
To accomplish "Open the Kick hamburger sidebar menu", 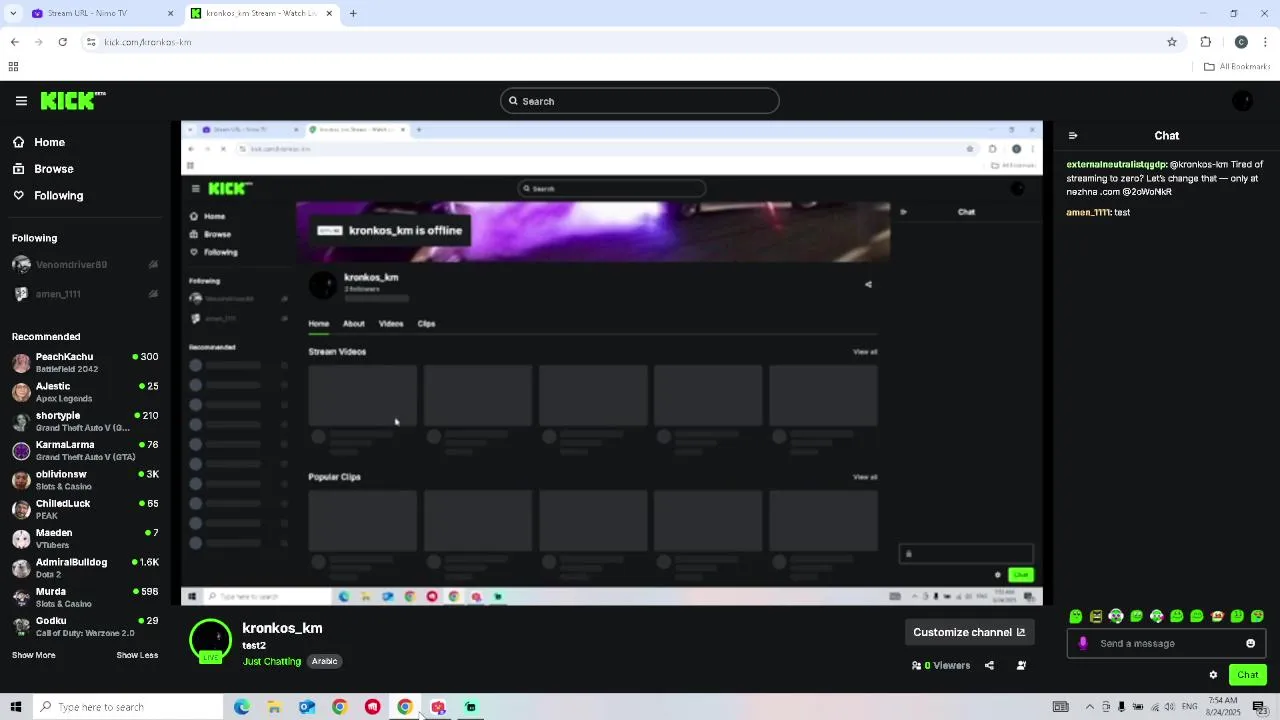I will (21, 101).
